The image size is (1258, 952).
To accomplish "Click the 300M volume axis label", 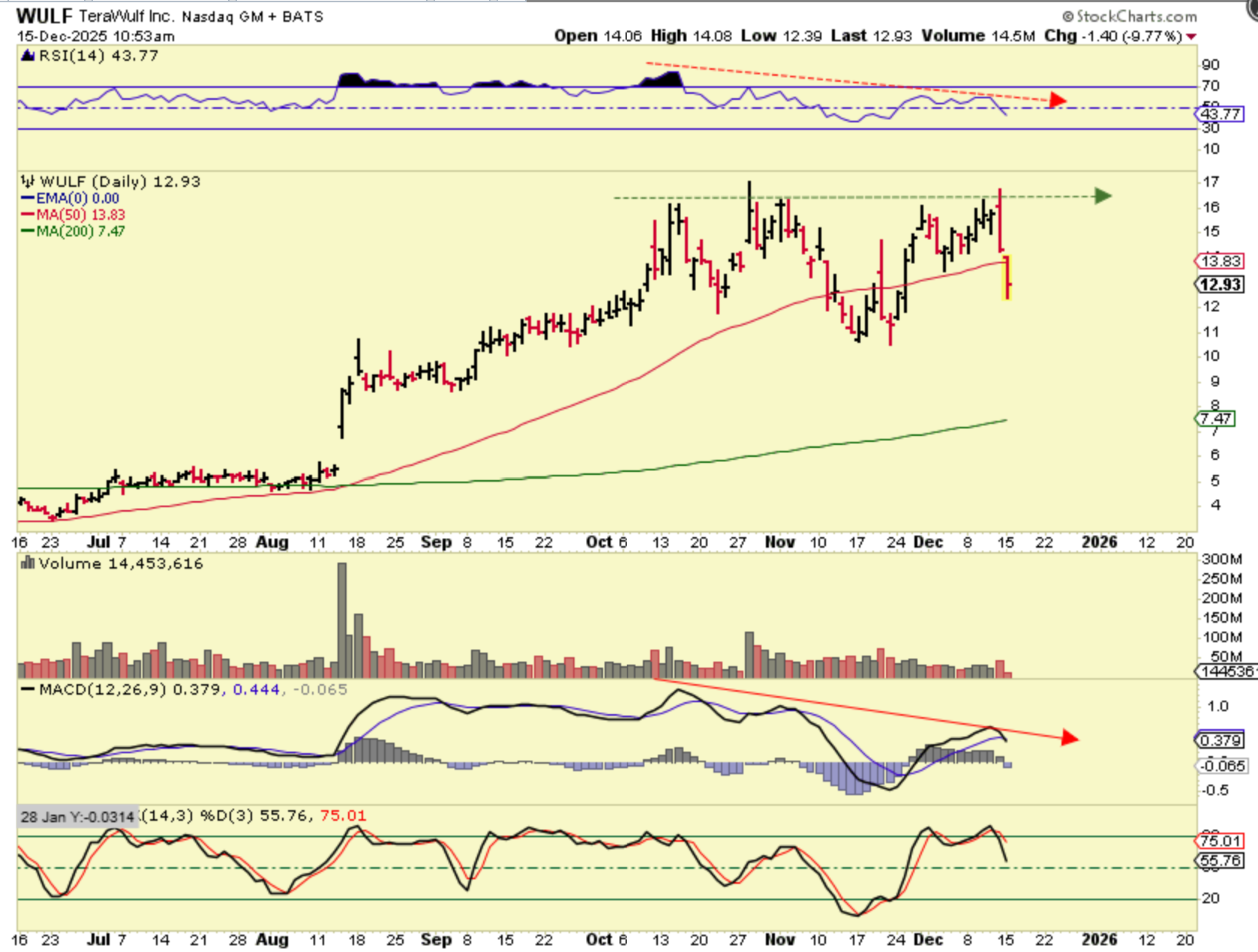I will pos(1222,559).
